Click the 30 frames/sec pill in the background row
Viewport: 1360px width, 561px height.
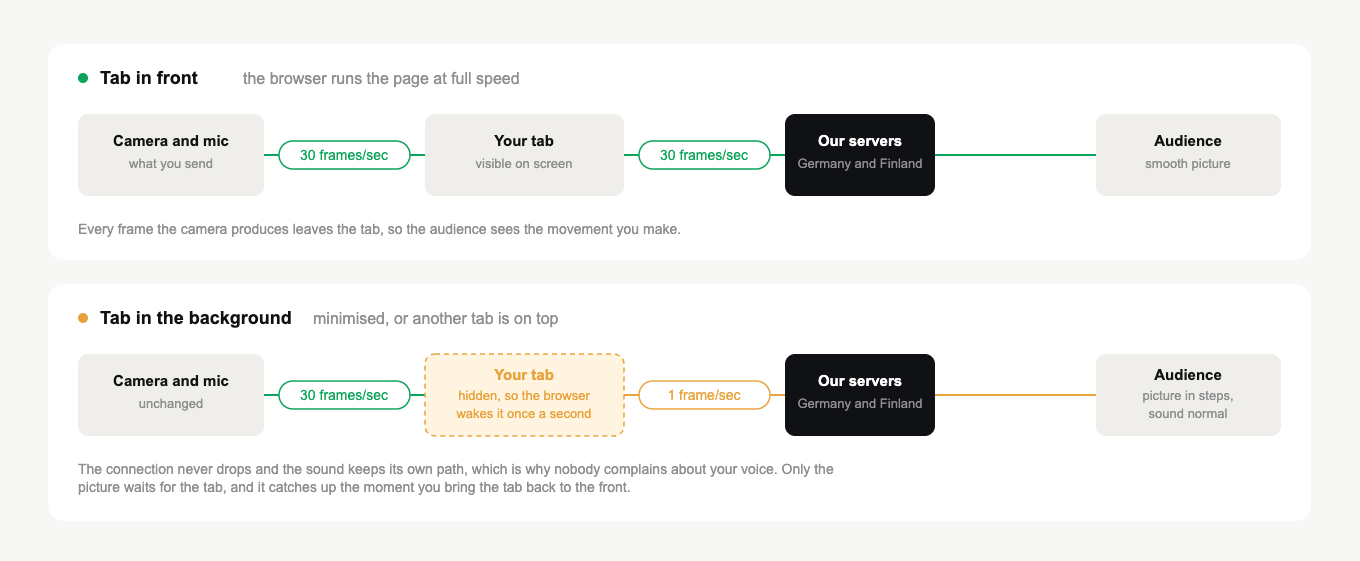pyautogui.click(x=344, y=395)
